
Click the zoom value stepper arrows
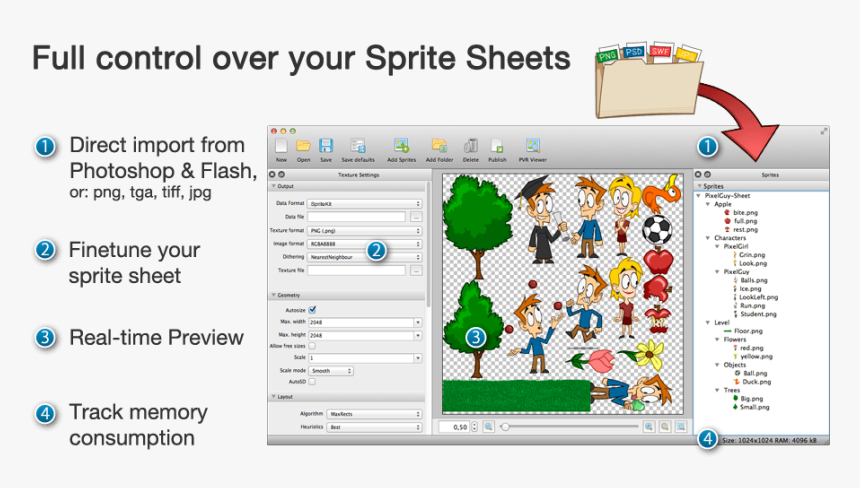click(x=474, y=427)
